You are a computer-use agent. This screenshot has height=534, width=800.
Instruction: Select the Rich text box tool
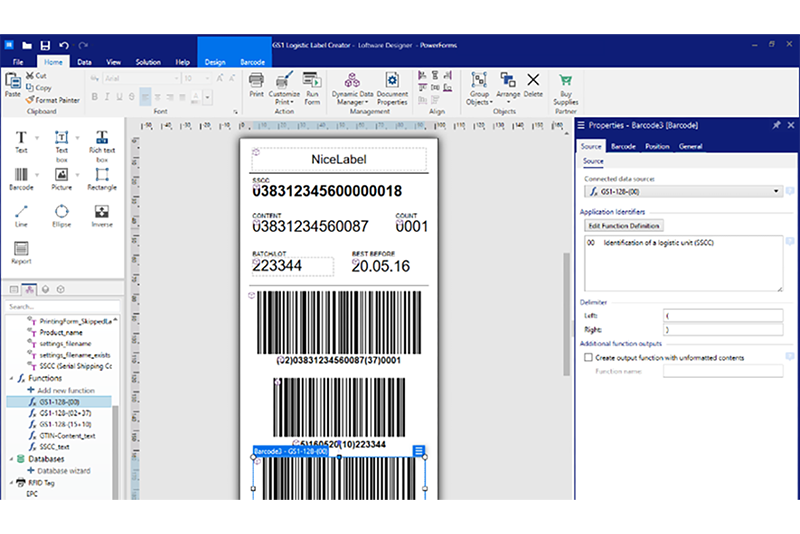[x=102, y=146]
